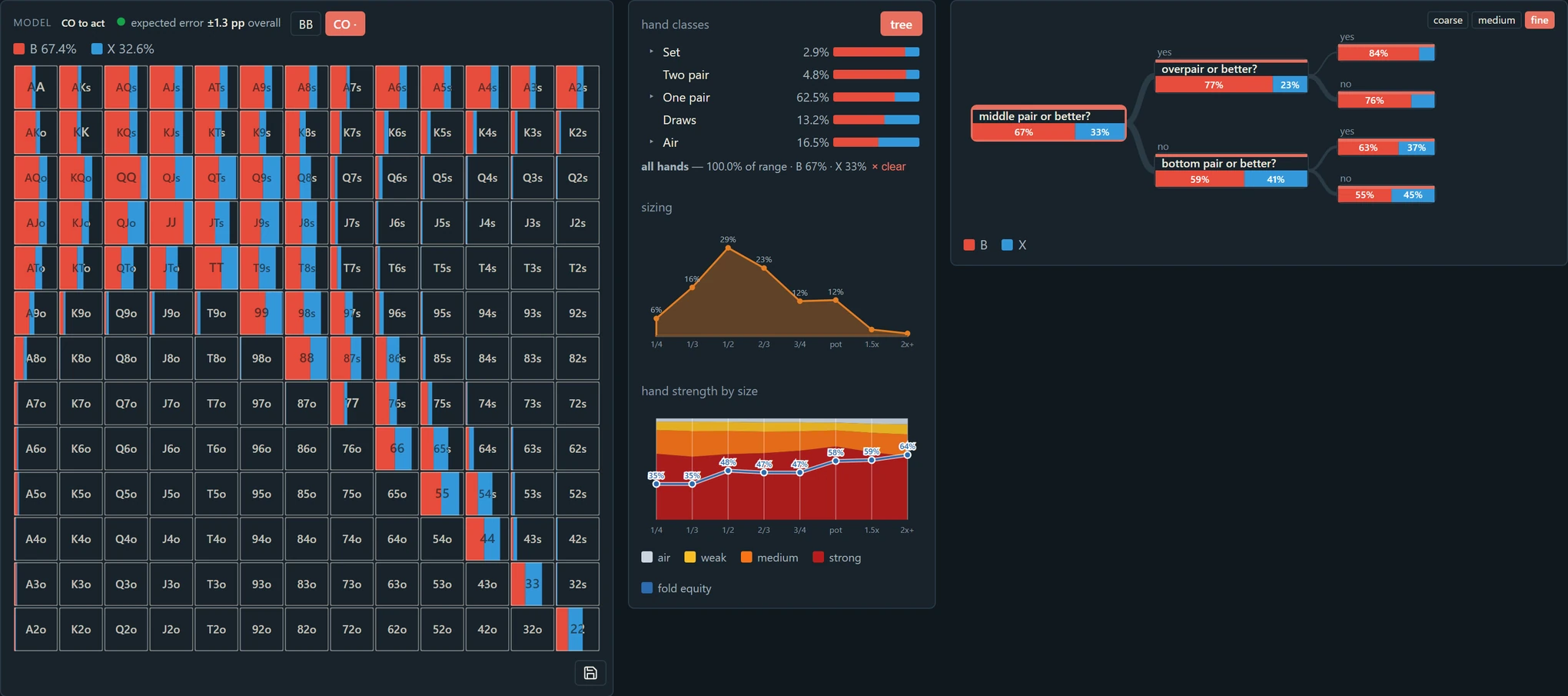Select the AA cell in the hand grid
Image resolution: width=1568 pixels, height=696 pixels.
36,87
